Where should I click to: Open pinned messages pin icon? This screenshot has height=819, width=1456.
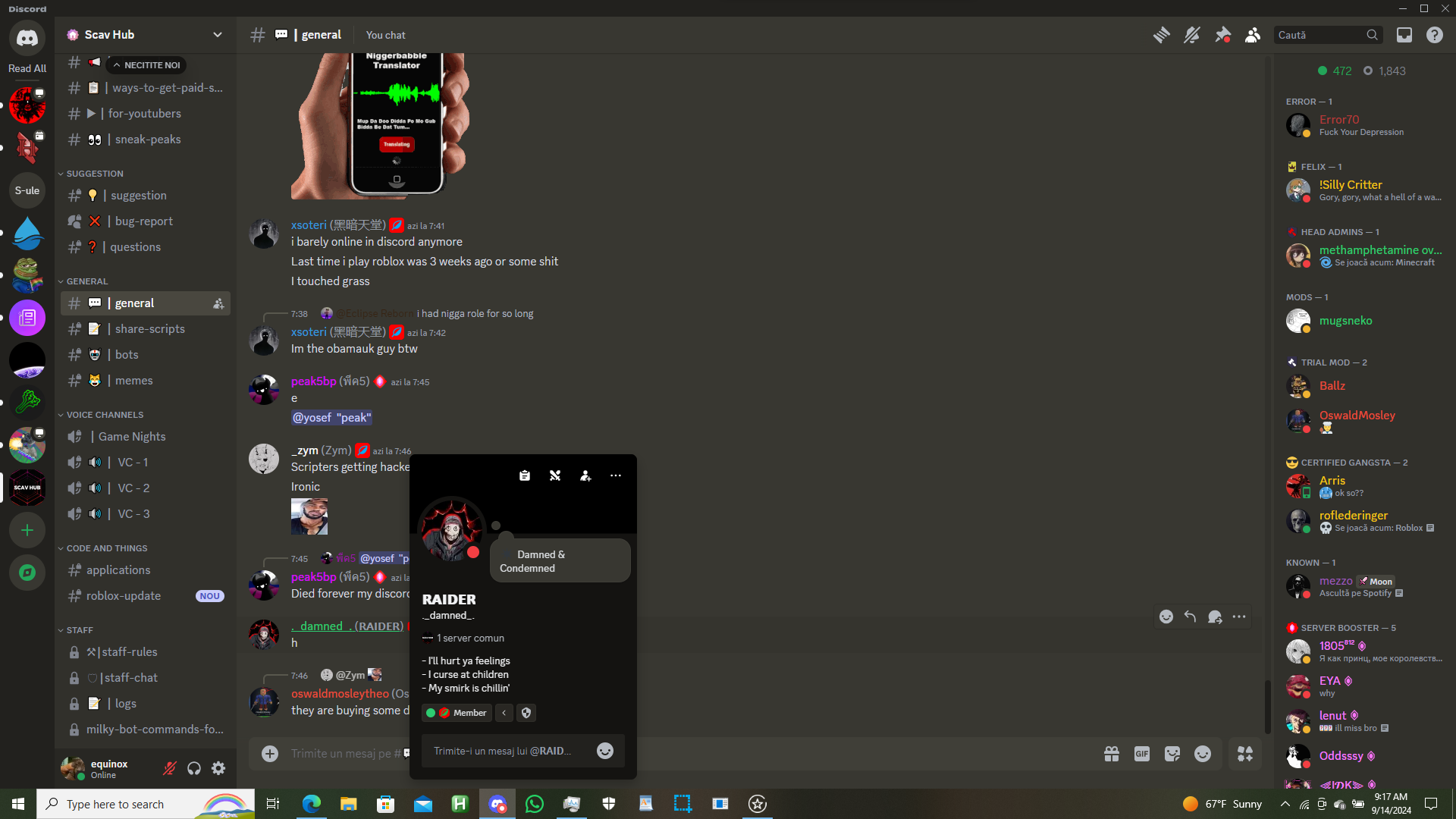coord(1222,35)
